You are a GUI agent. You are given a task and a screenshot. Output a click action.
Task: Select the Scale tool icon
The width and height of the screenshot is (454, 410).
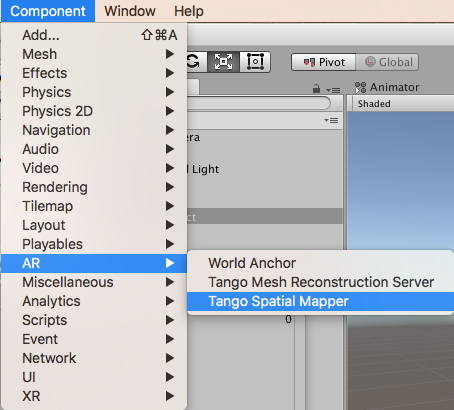click(223, 62)
